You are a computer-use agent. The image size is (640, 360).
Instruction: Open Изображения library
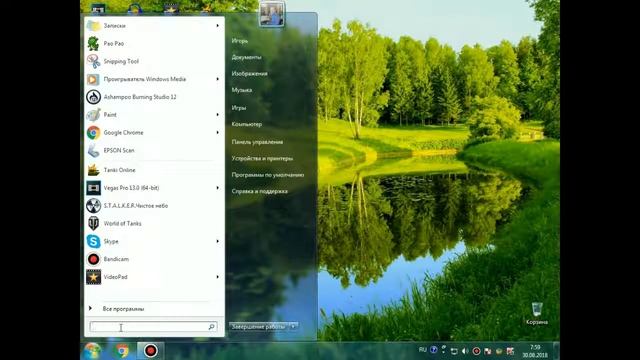click(249, 73)
